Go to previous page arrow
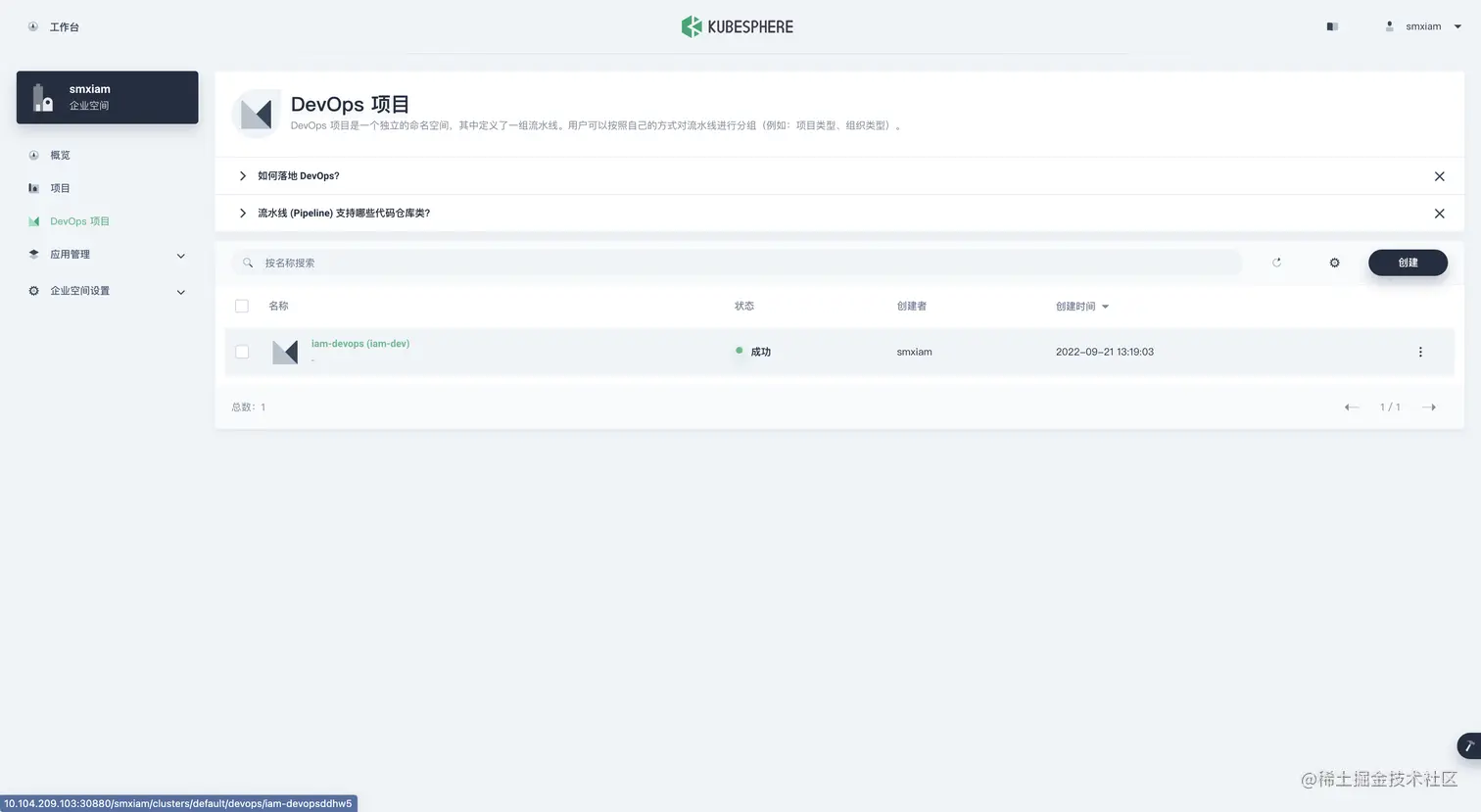This screenshot has height=812, width=1481. point(1352,407)
